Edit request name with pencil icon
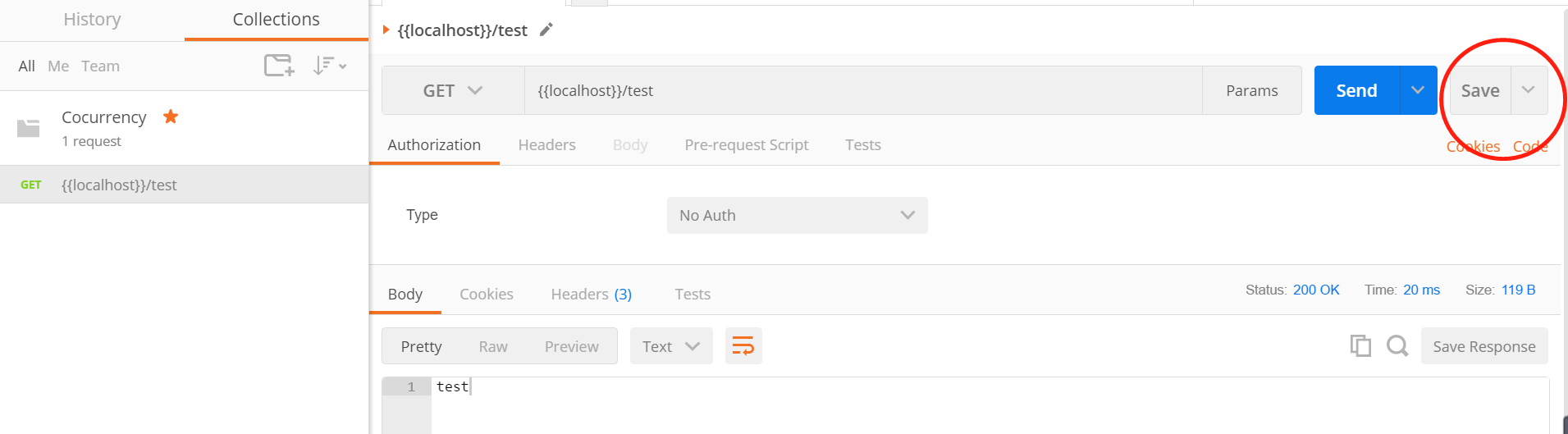This screenshot has width=1568, height=434. pyautogui.click(x=546, y=30)
